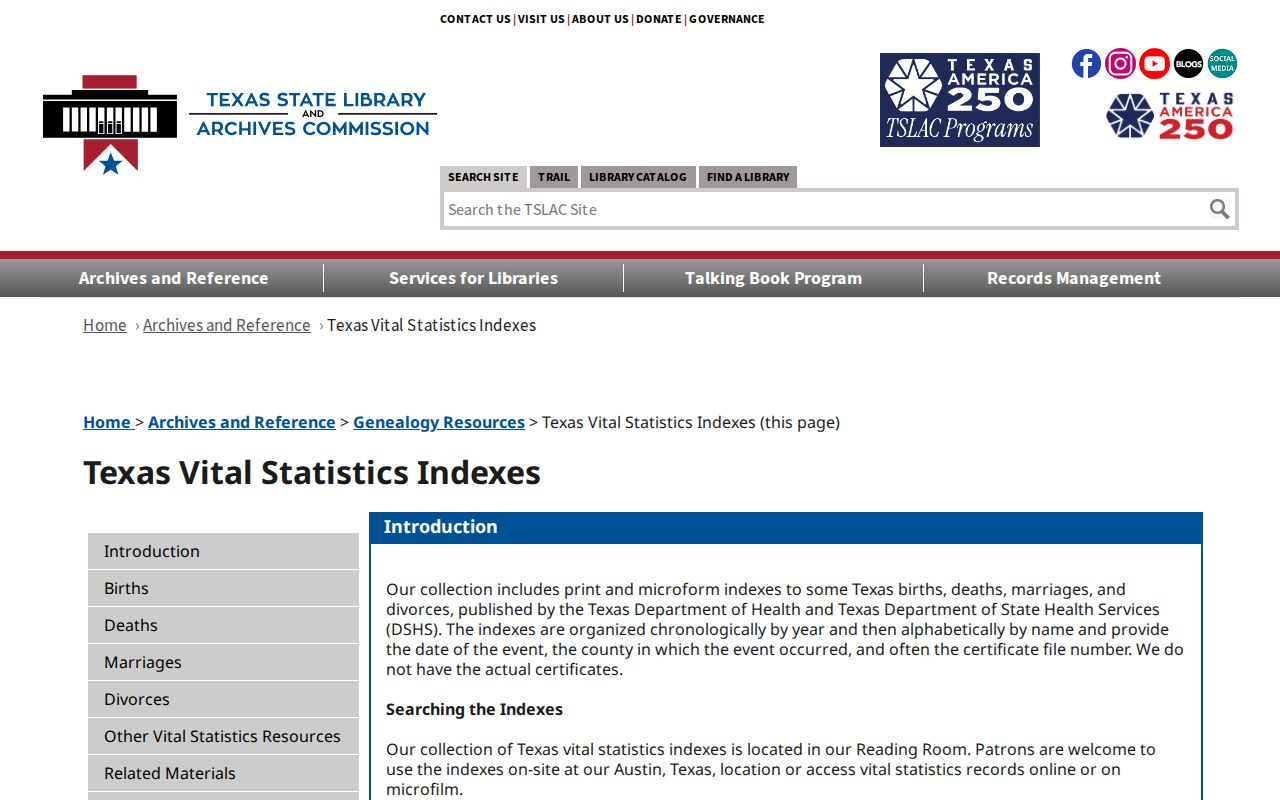Open the Instagram icon link
This screenshot has width=1280, height=800.
point(1120,64)
